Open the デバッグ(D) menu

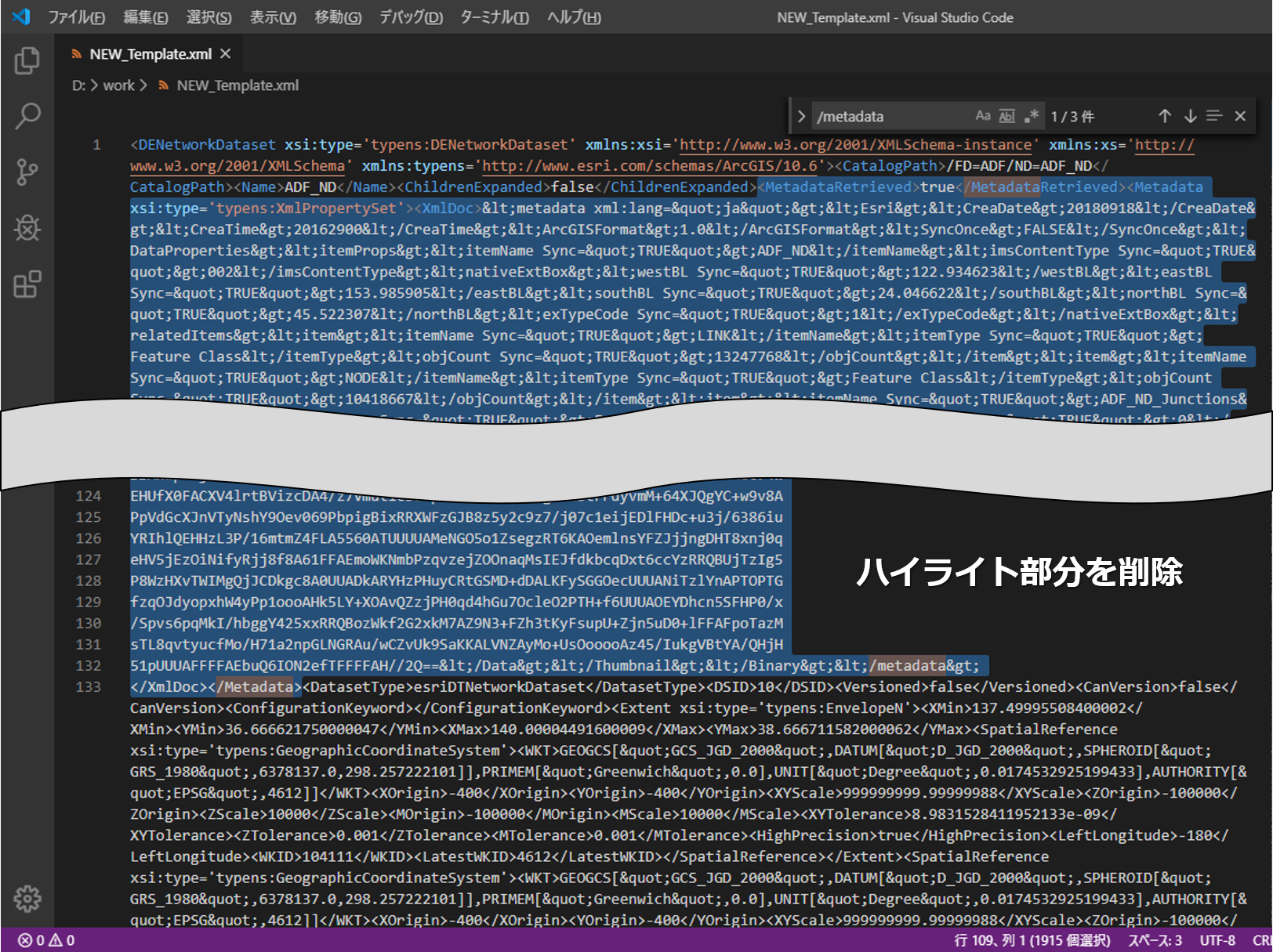(411, 17)
